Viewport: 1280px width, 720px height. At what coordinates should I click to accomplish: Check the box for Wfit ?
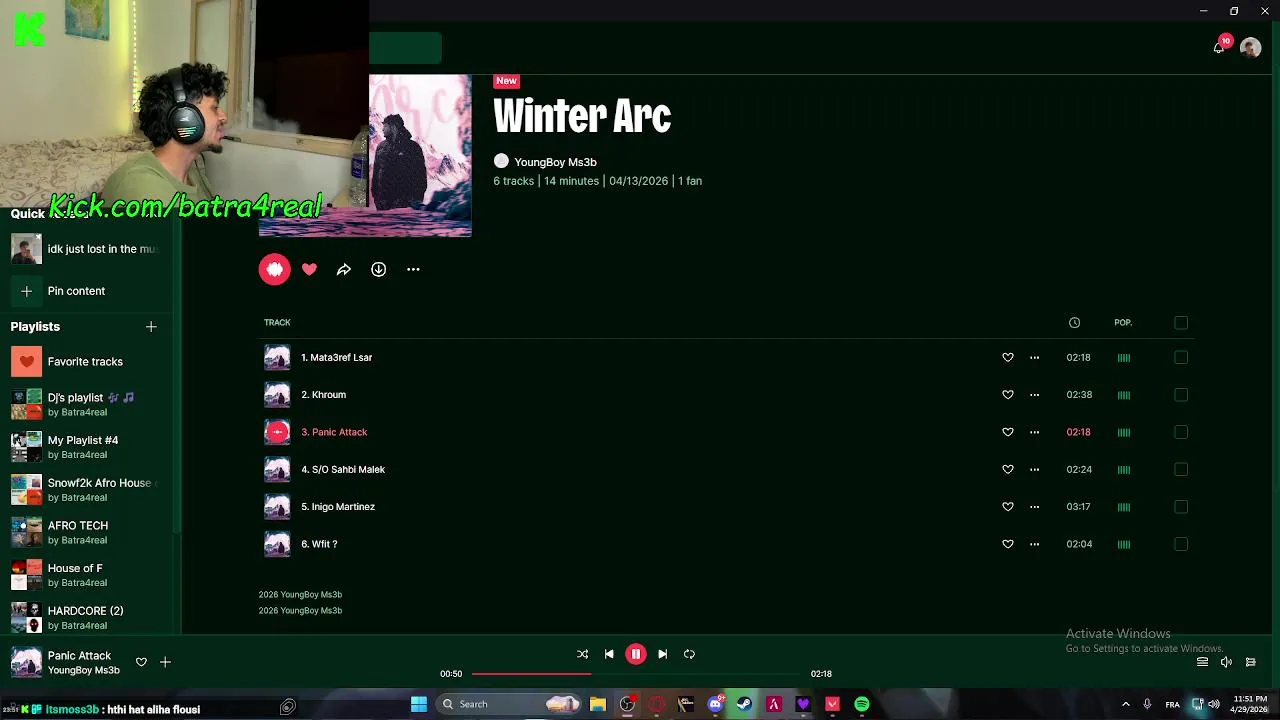click(x=1181, y=544)
